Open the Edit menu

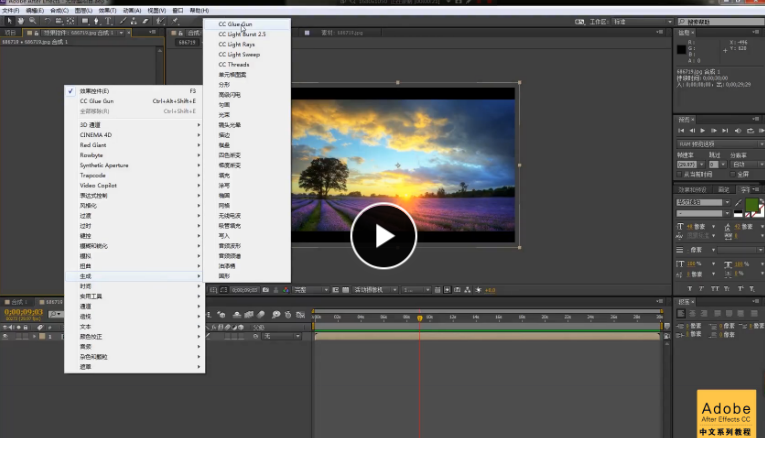click(x=35, y=10)
